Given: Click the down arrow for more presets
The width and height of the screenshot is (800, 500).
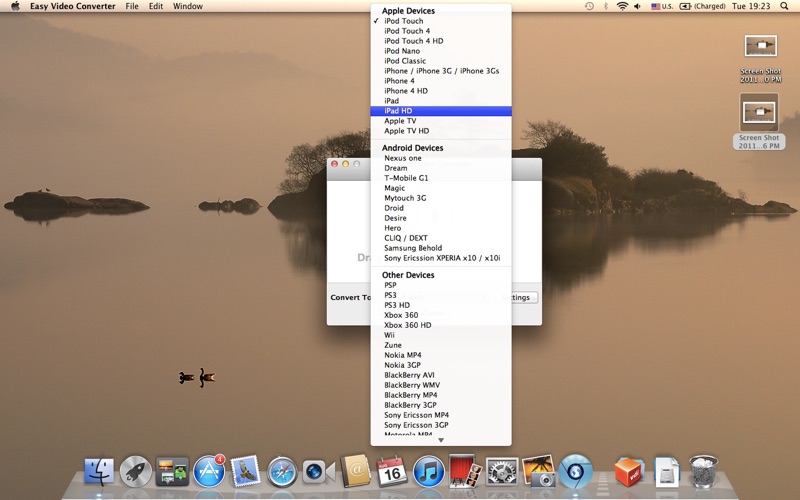Looking at the screenshot, I should (x=441, y=440).
